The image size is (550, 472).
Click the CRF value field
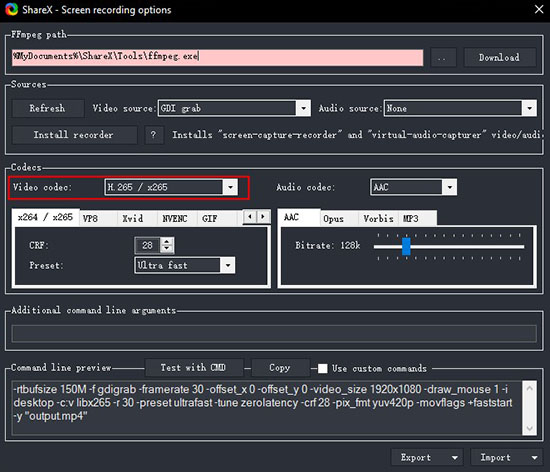point(147,245)
